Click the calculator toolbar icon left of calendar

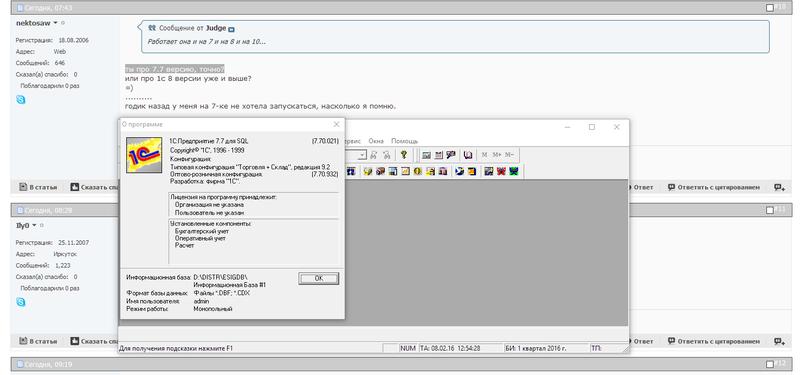point(427,155)
